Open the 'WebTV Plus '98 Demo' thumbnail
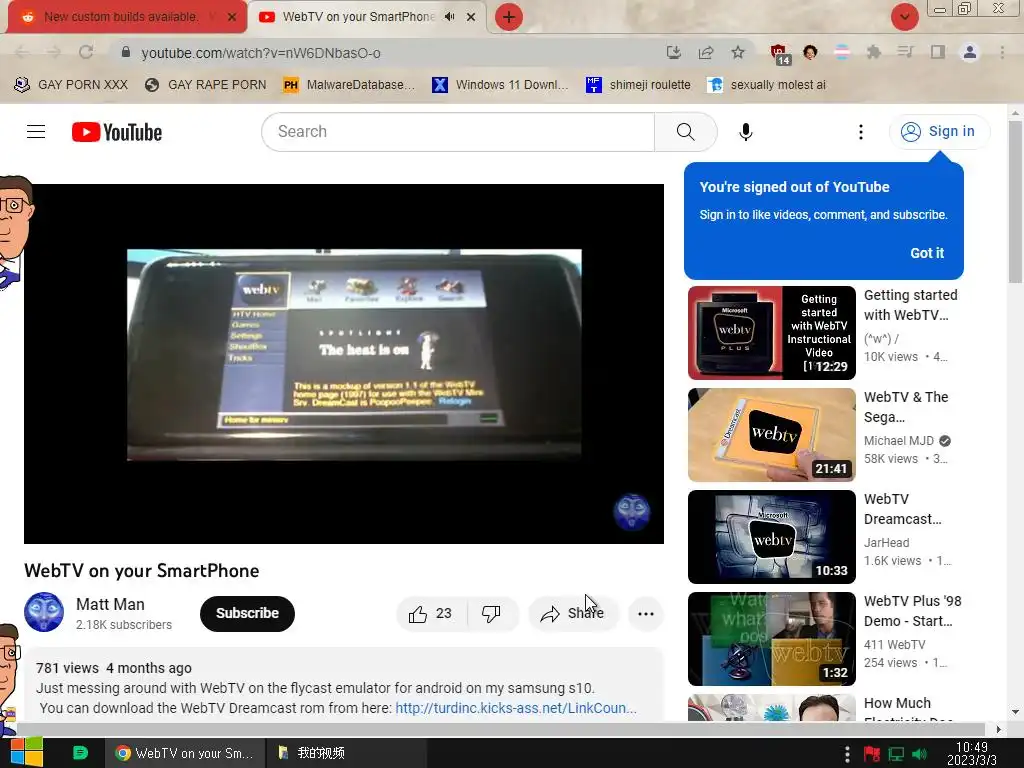1024x768 pixels. pos(771,639)
